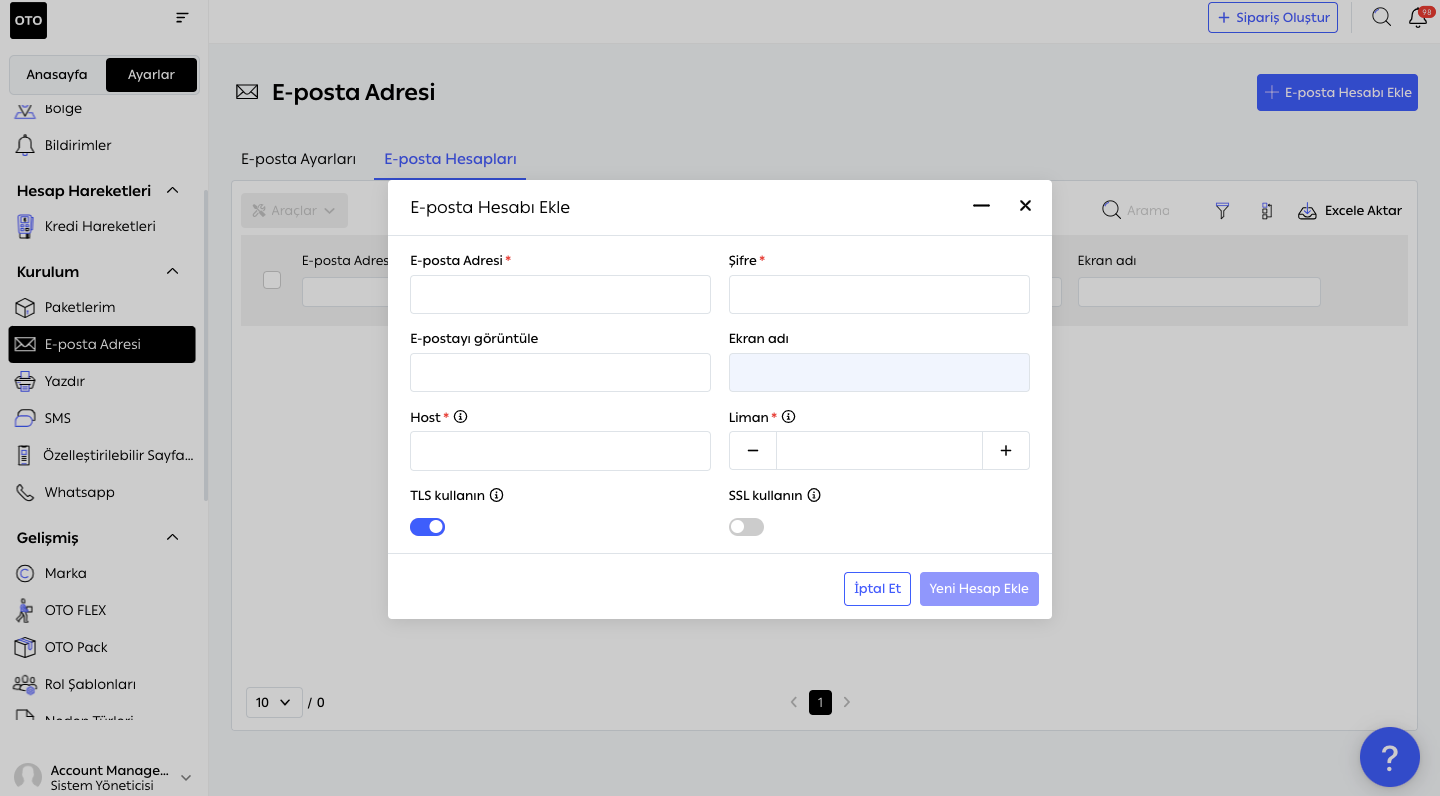1440x796 pixels.
Task: Select E-posta Ayarları tab
Action: coord(299,159)
